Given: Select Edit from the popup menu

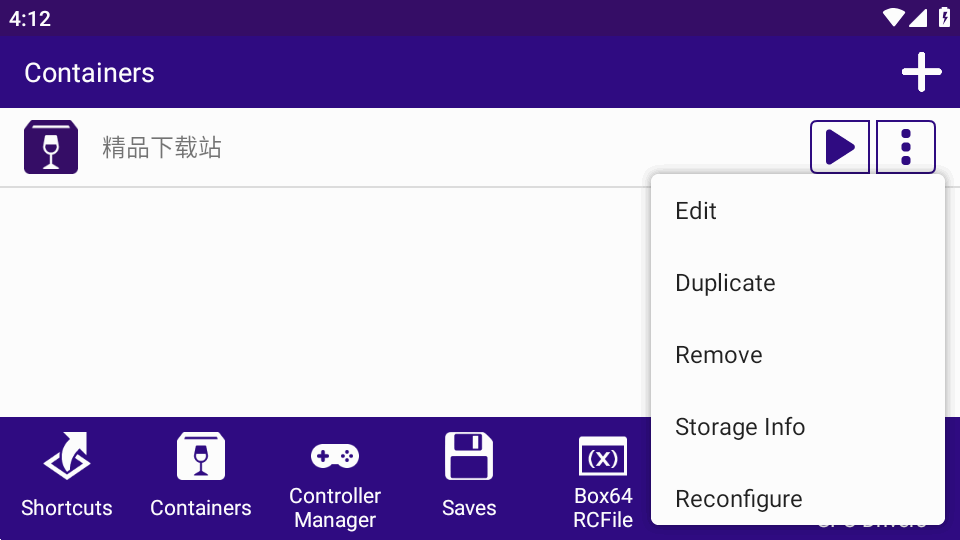Looking at the screenshot, I should click(x=696, y=211).
